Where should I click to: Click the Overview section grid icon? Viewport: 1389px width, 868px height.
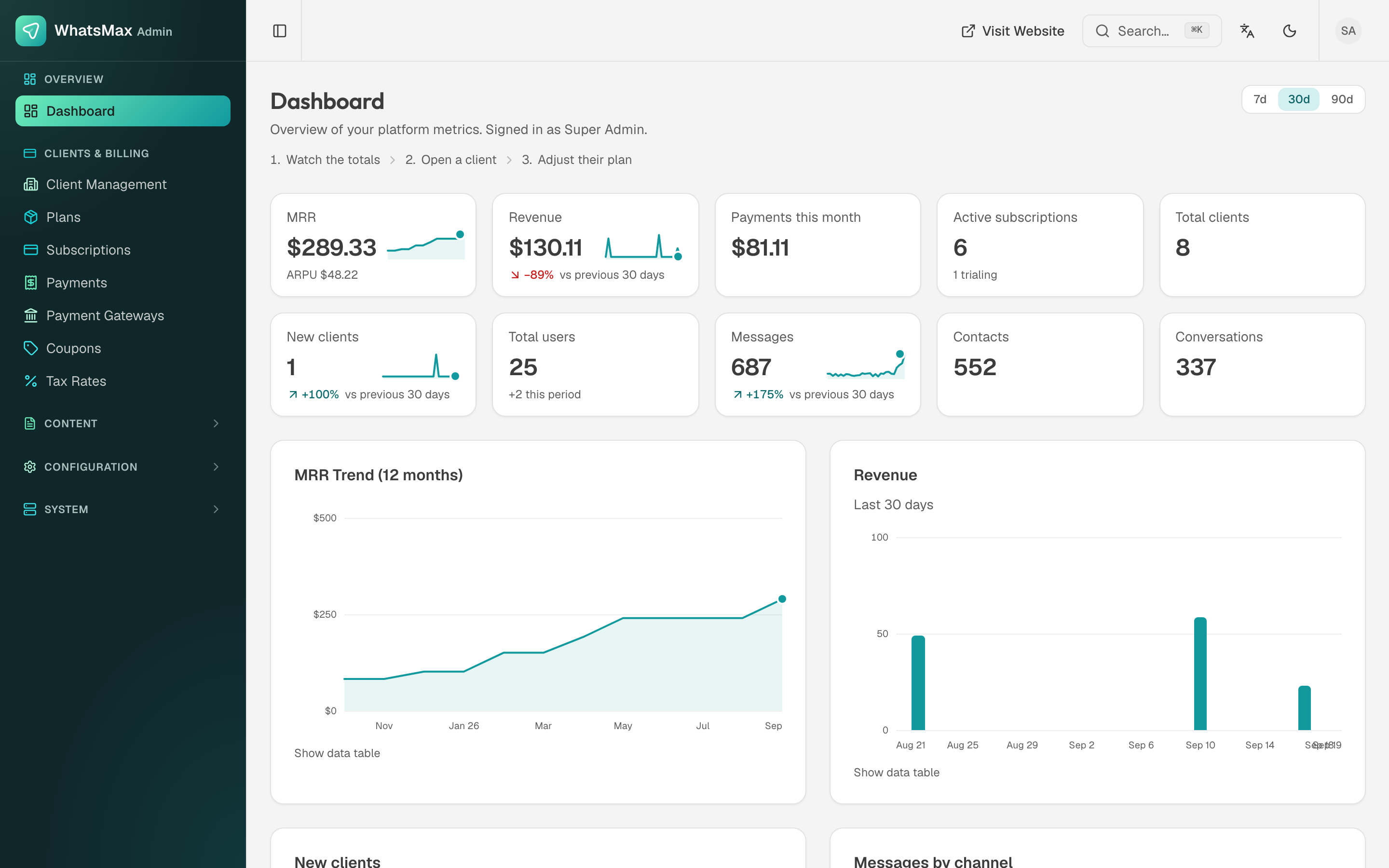pos(30,79)
